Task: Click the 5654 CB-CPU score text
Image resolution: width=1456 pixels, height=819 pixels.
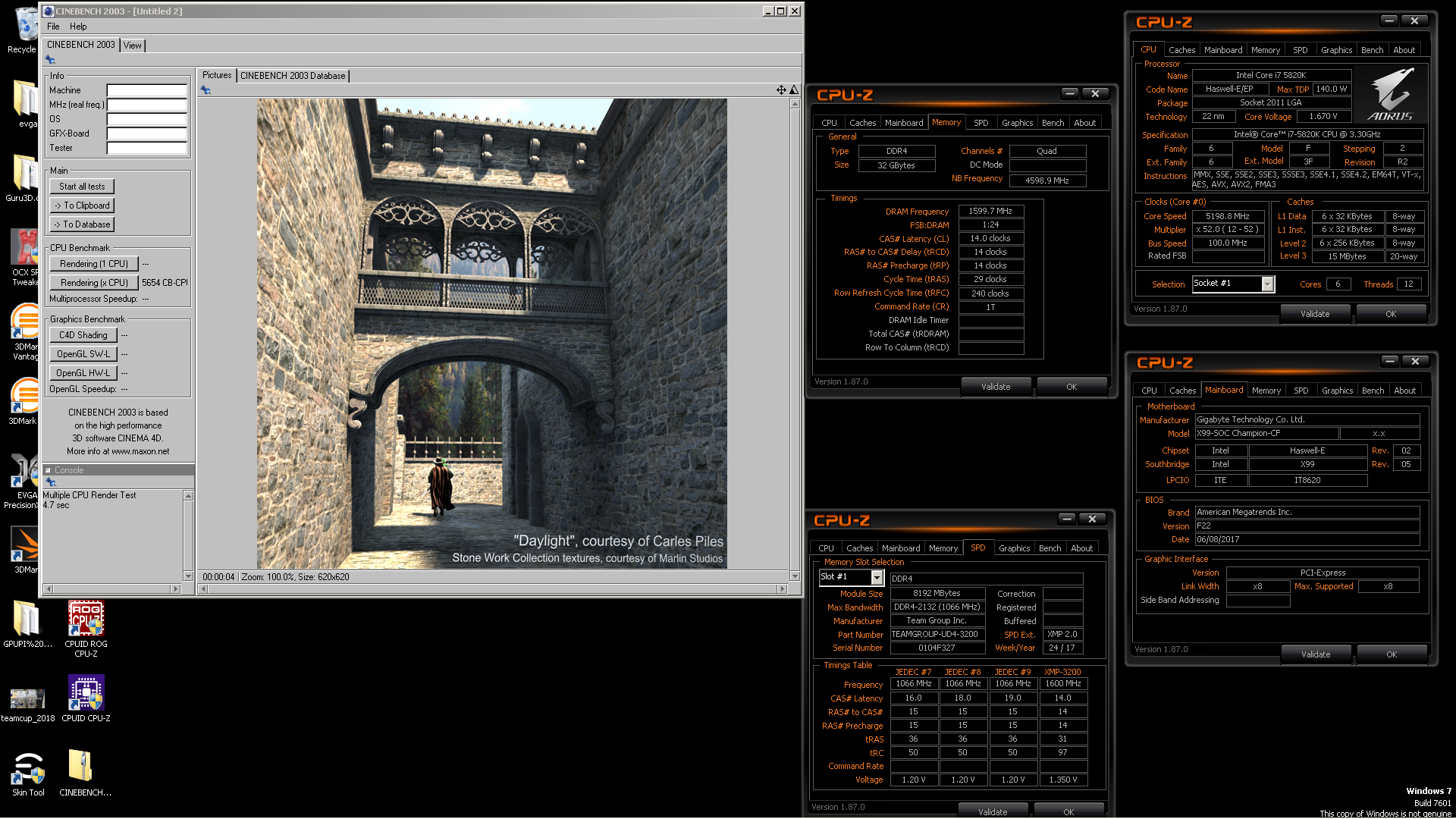Action: [165, 283]
